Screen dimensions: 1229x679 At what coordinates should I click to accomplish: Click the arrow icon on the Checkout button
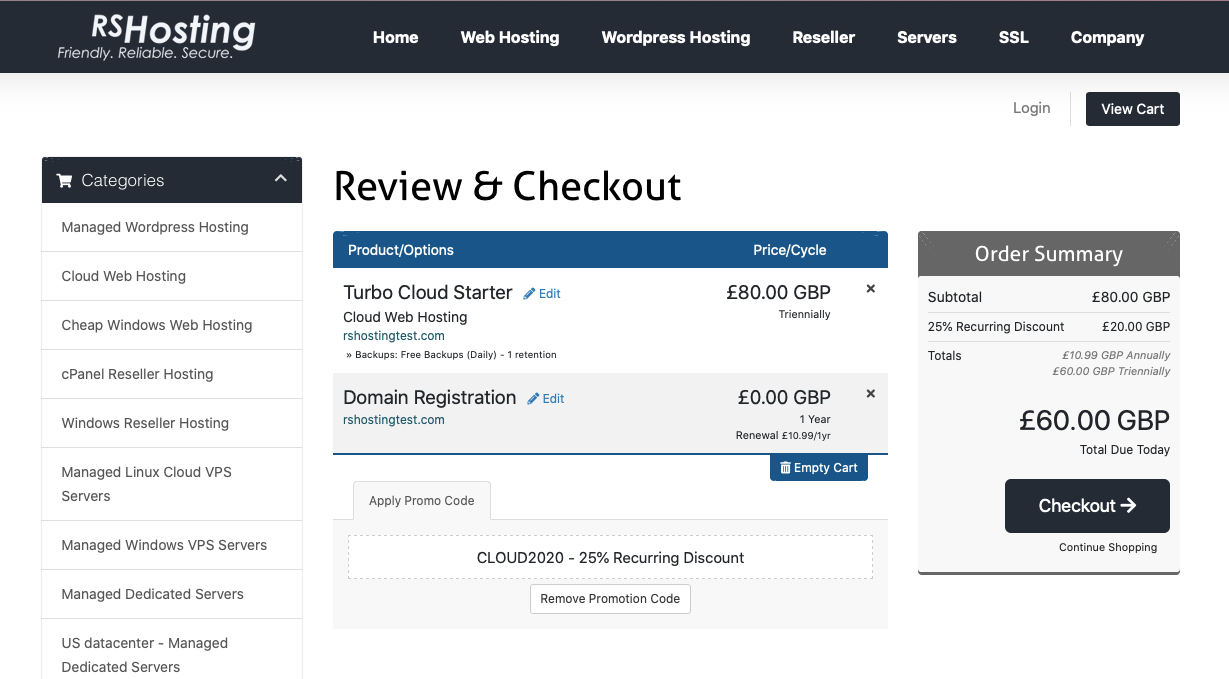coord(1129,506)
